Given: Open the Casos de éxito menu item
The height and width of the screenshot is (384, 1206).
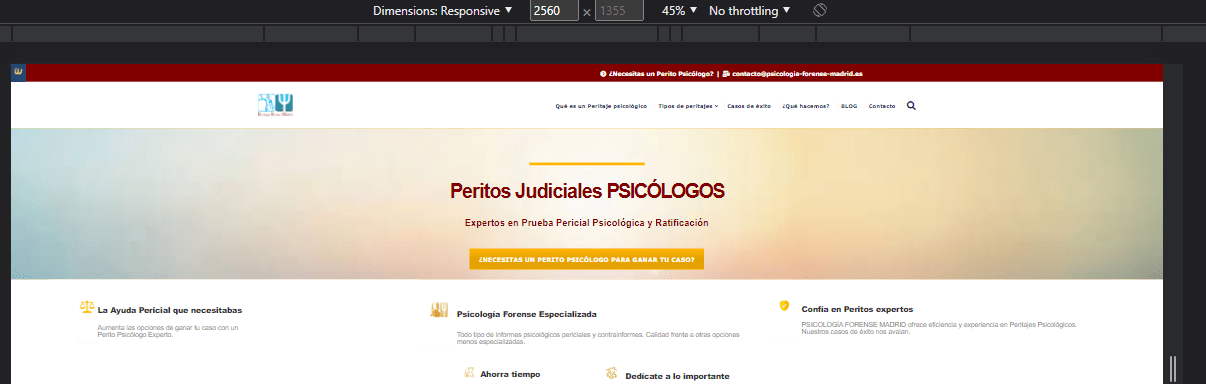Looking at the screenshot, I should tap(749, 105).
